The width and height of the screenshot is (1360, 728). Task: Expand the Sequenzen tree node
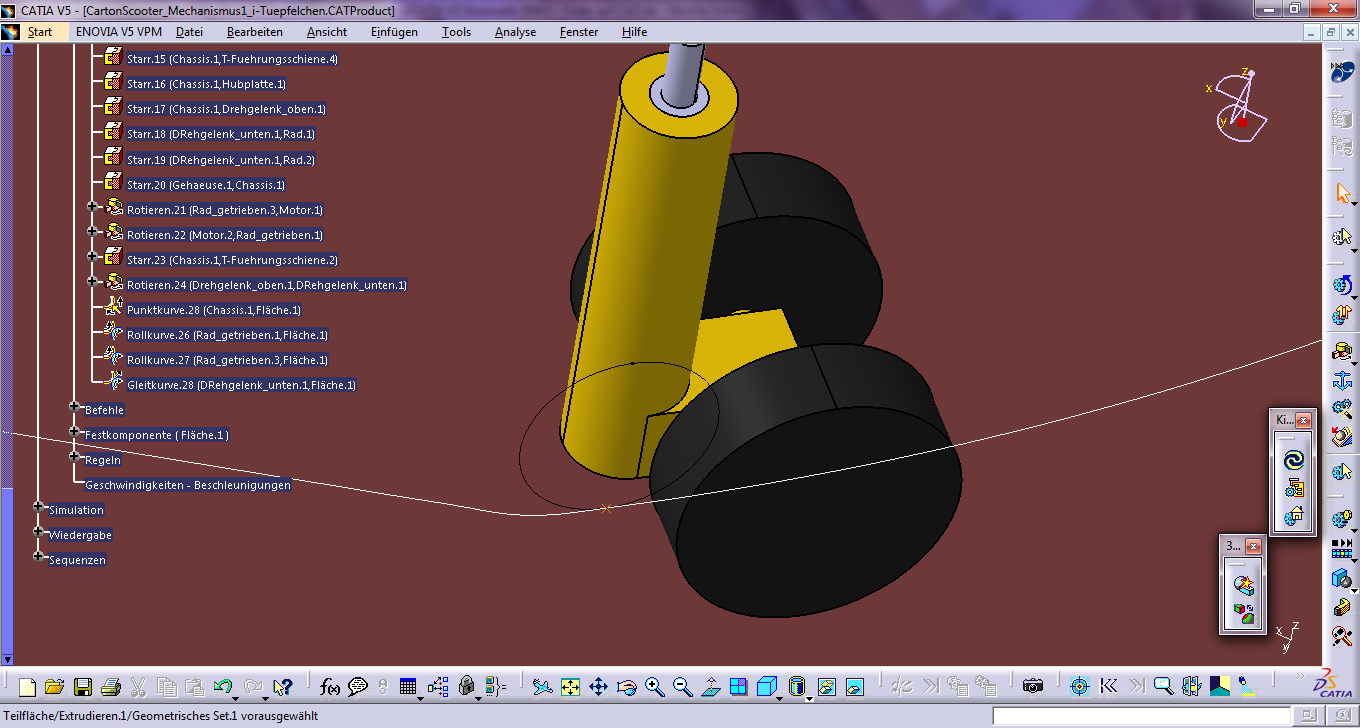coord(38,556)
